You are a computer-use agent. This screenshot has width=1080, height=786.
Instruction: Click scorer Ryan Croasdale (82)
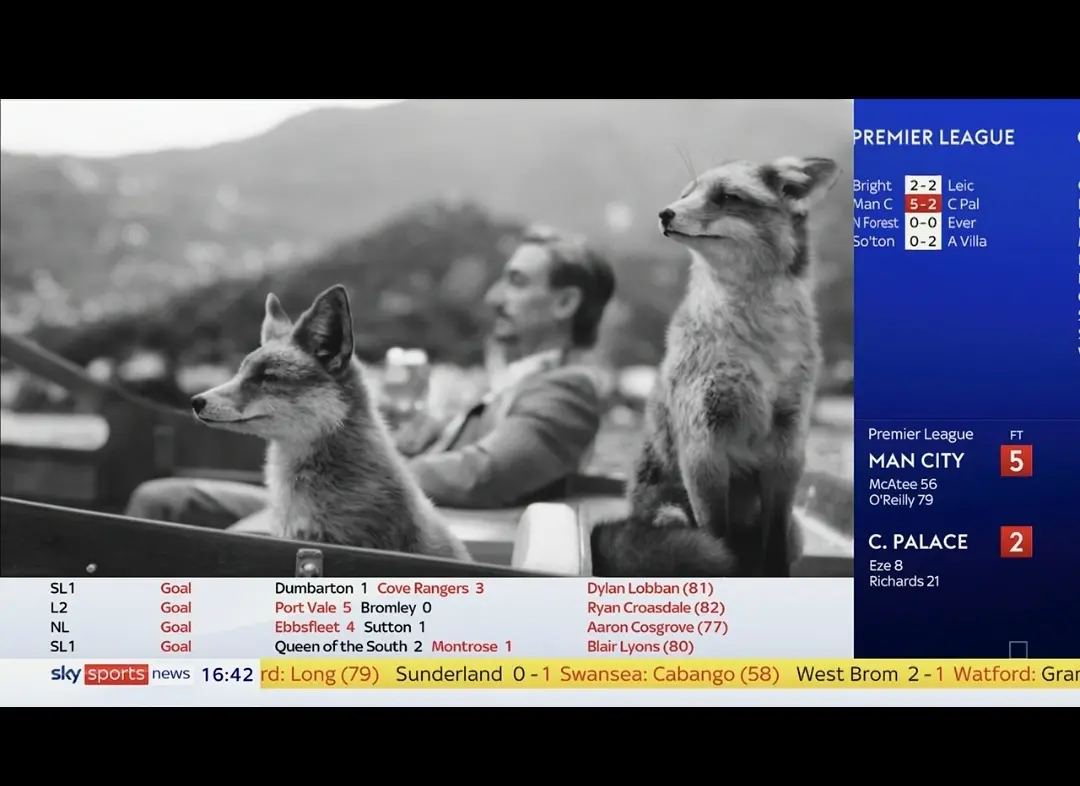(656, 608)
